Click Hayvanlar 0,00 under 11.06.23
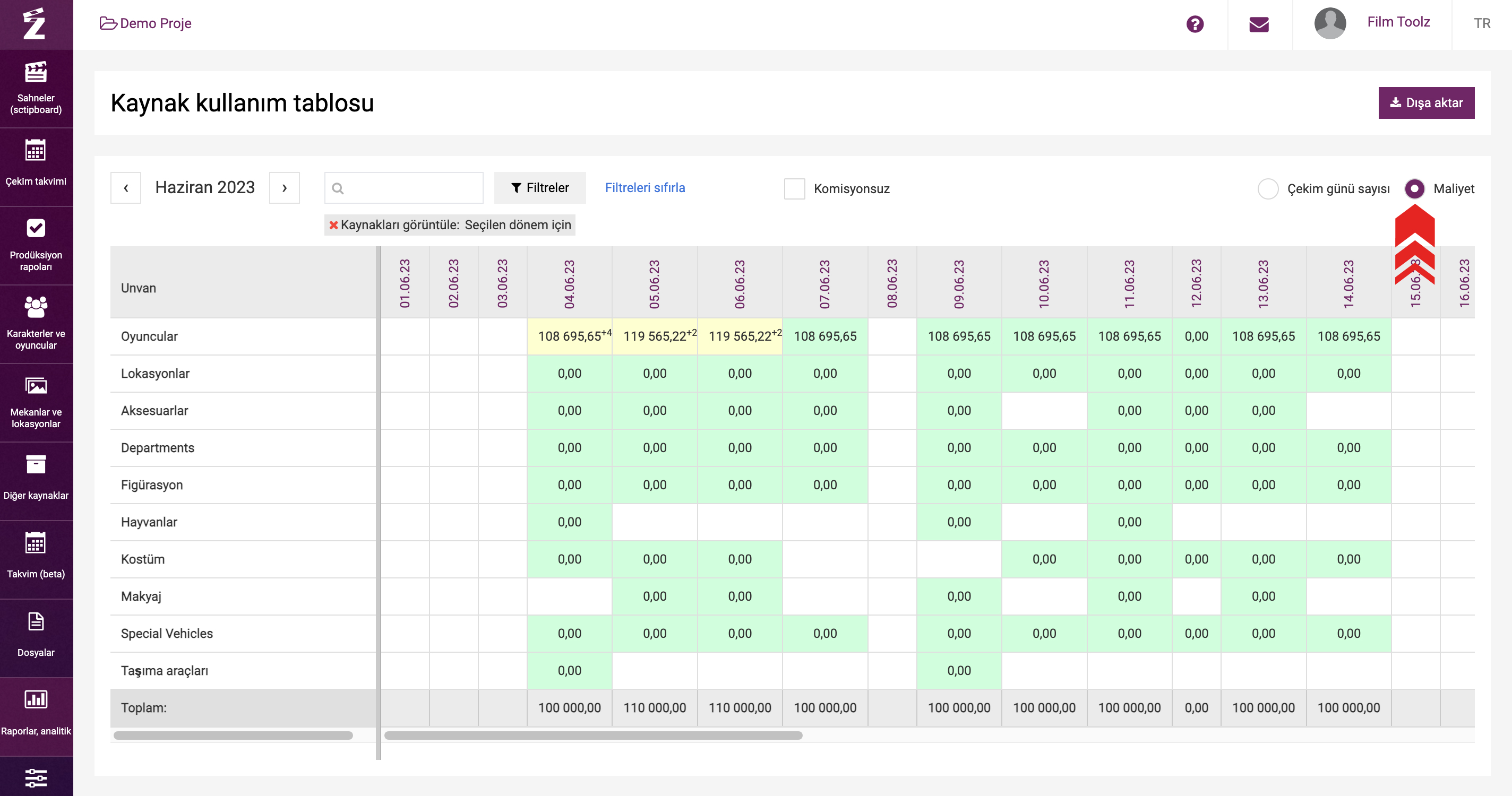Viewport: 1512px width, 796px height. [x=1129, y=522]
